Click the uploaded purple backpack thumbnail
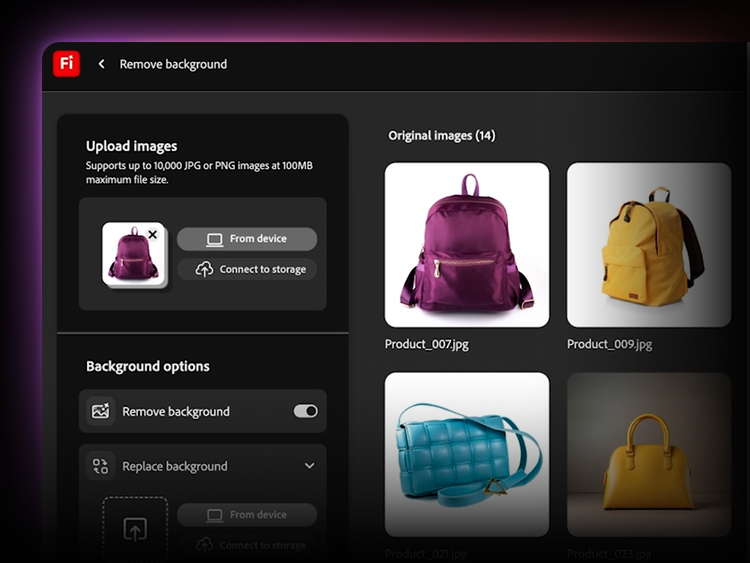Viewport: 750px width, 563px height. [x=132, y=254]
